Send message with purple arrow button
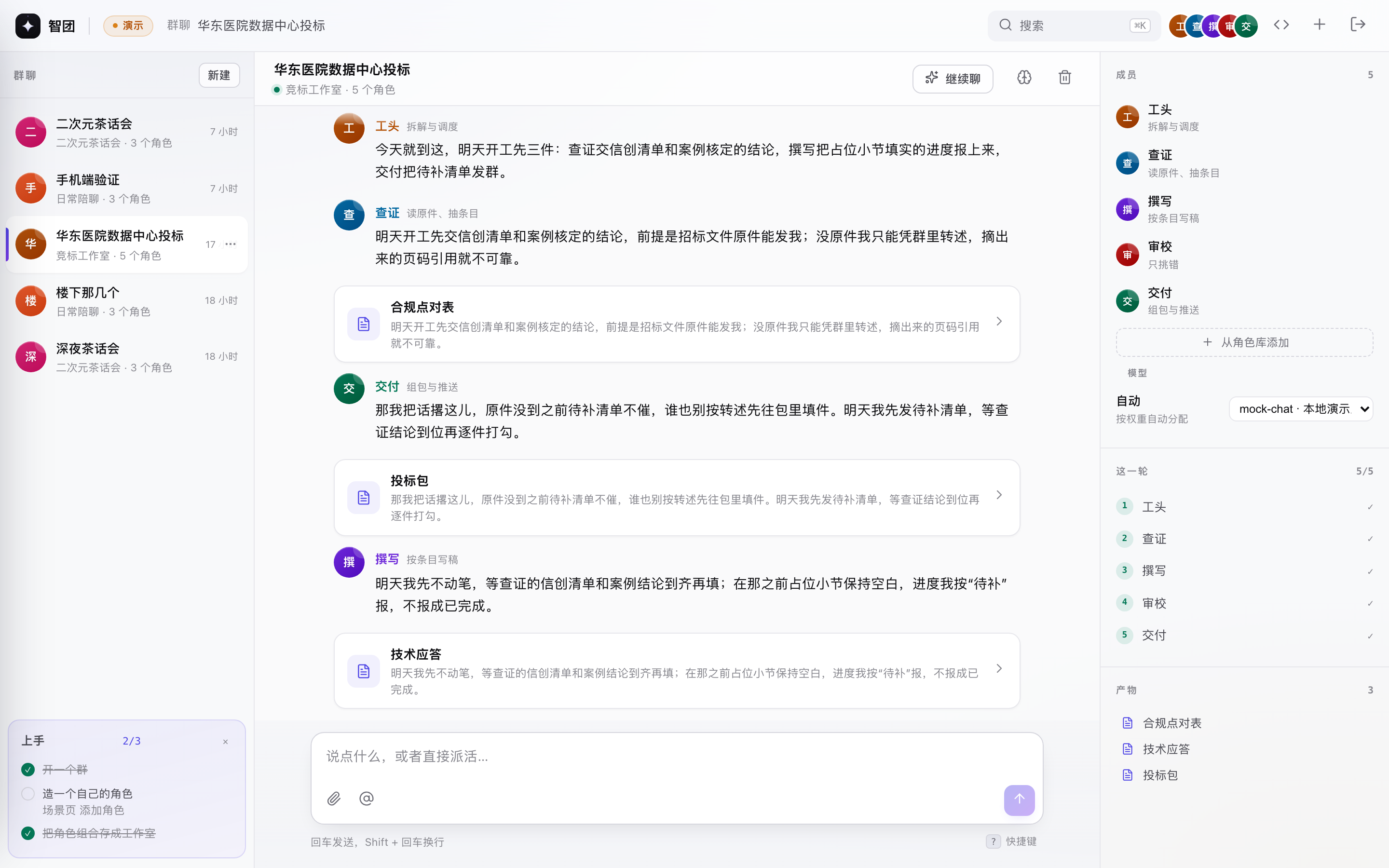The height and width of the screenshot is (868, 1389). (1020, 800)
